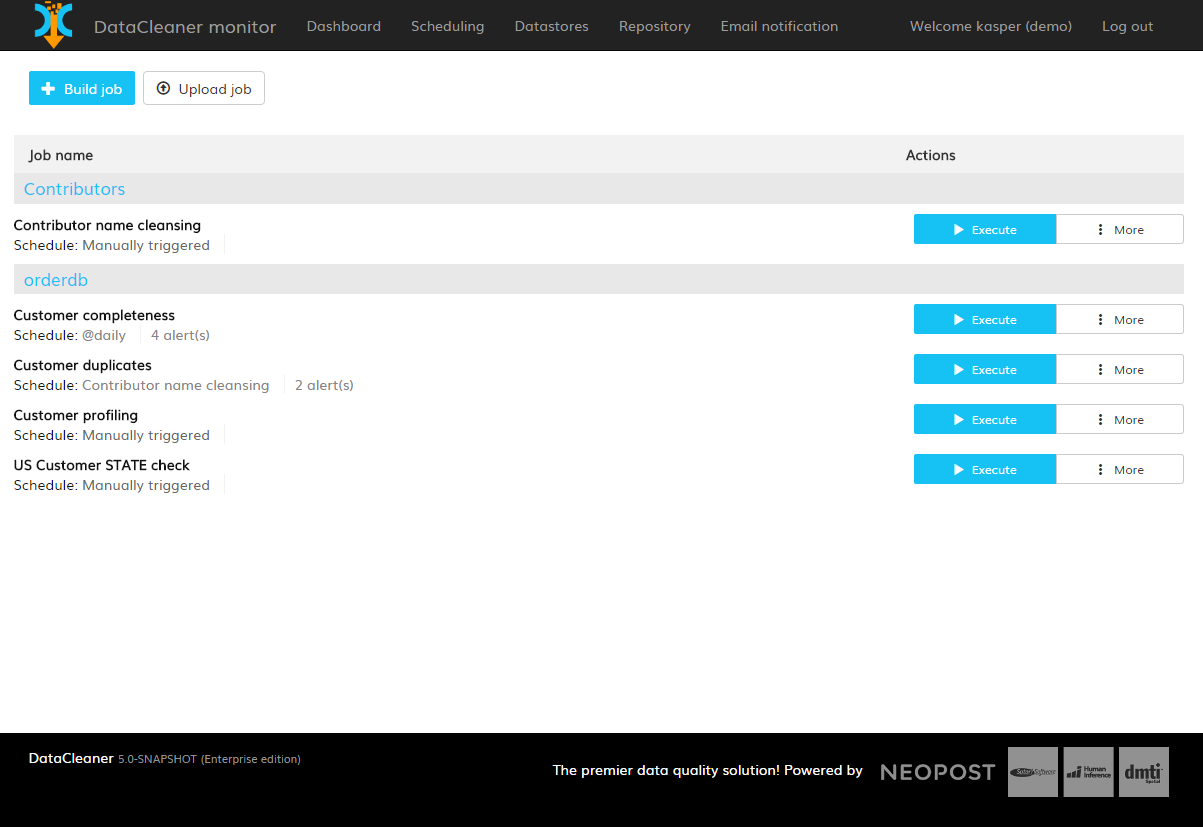Viewport: 1203px width, 827px height.
Task: Click Welcome kasper (demo) text
Action: tap(991, 26)
